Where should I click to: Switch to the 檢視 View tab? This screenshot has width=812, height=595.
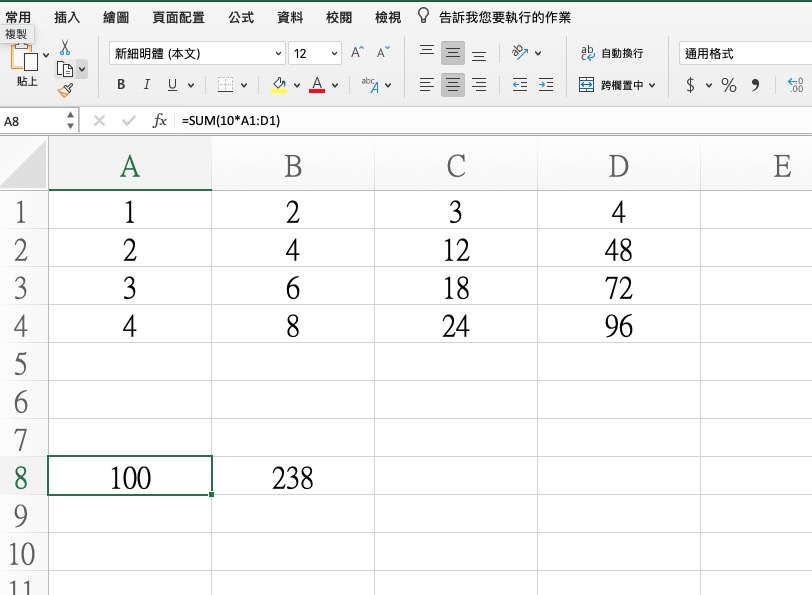pyautogui.click(x=388, y=17)
